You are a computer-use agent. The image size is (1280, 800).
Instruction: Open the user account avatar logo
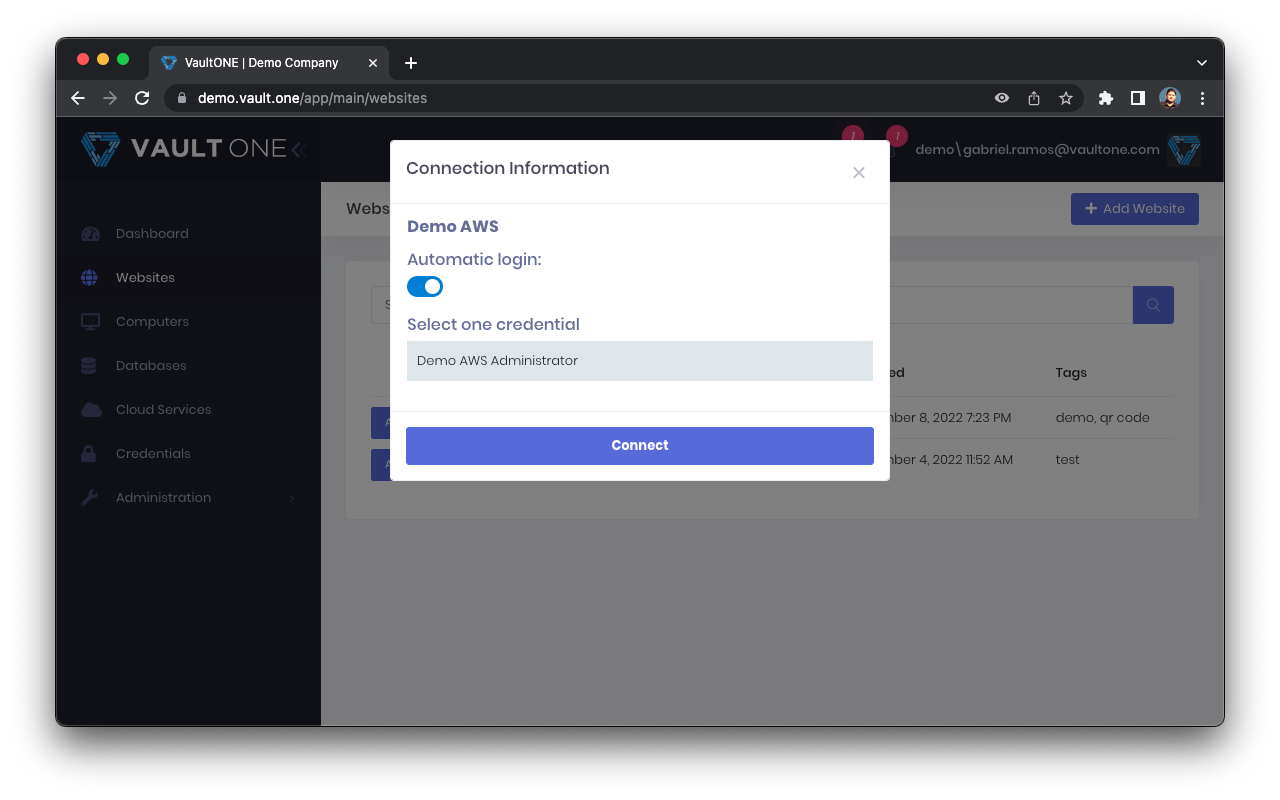[x=1184, y=150]
